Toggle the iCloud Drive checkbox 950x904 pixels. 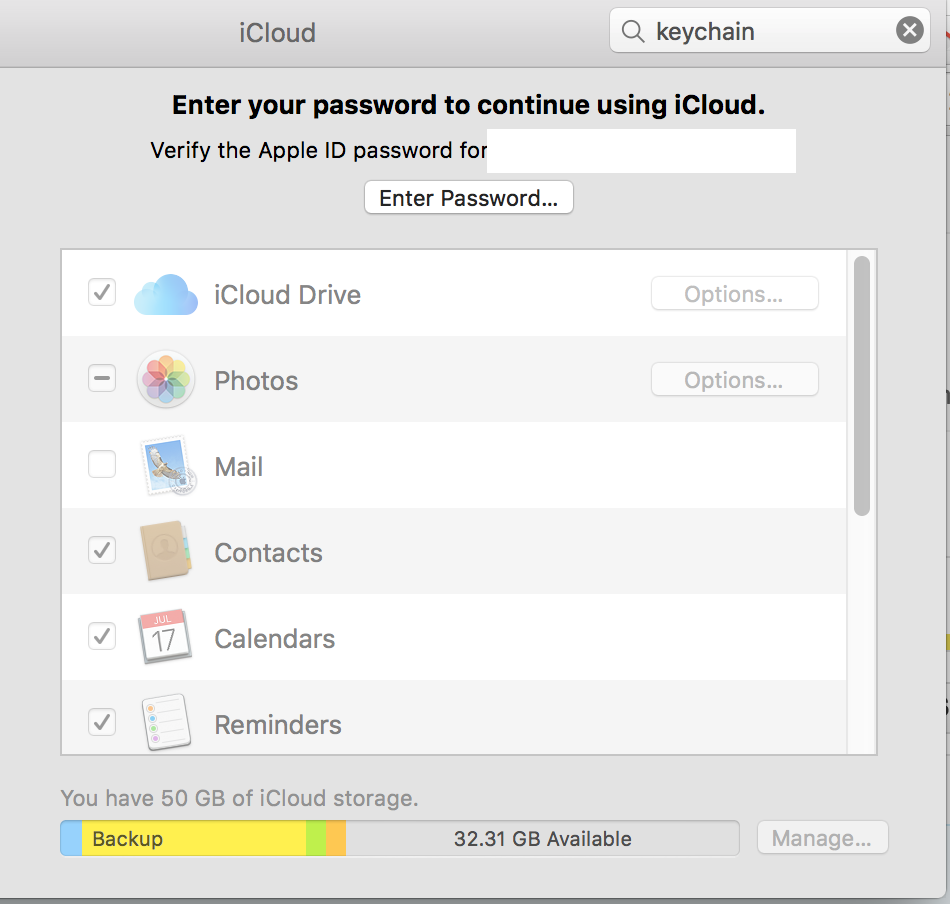102,293
